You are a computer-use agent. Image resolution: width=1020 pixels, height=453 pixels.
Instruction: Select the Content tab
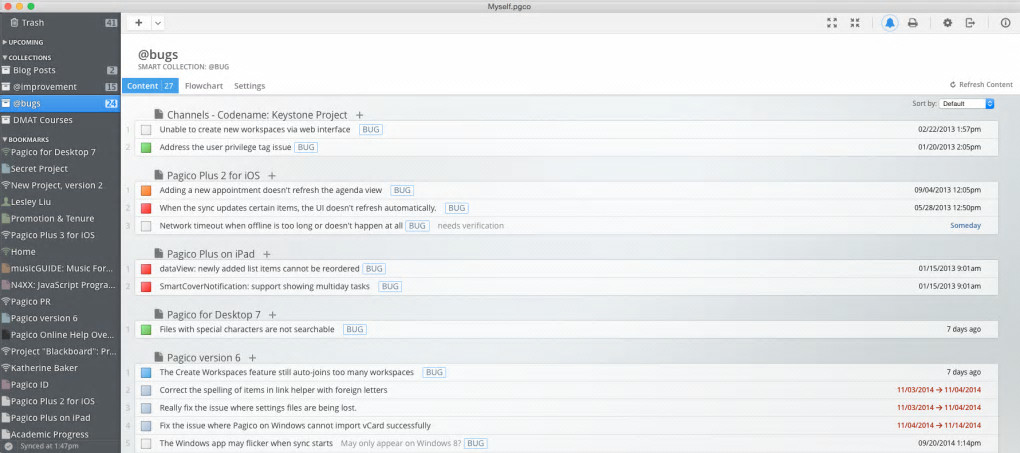click(x=150, y=86)
